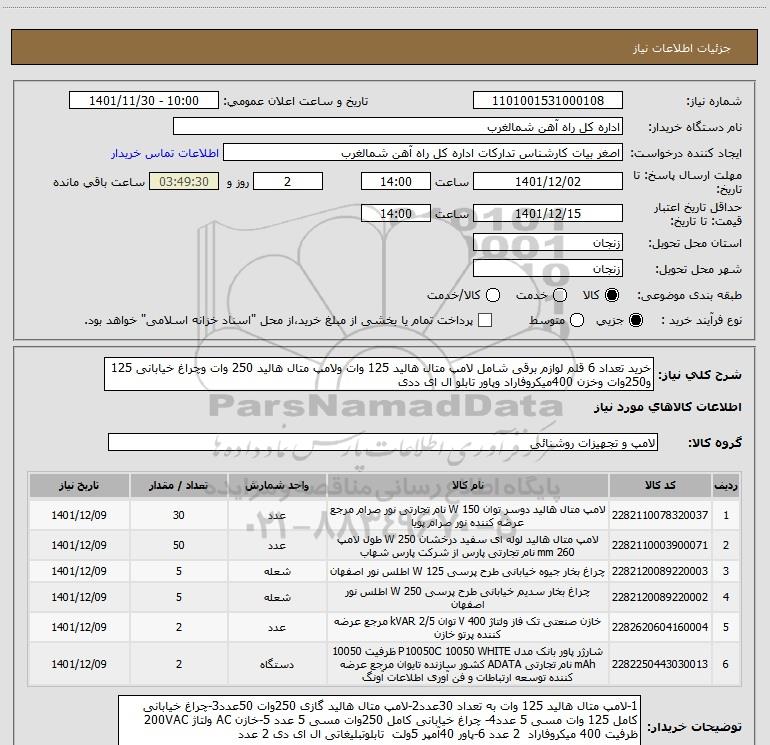Viewport: 770px width, 745px height.
Task: Choose the 'متوسط' purchase process radio
Action: point(577,320)
